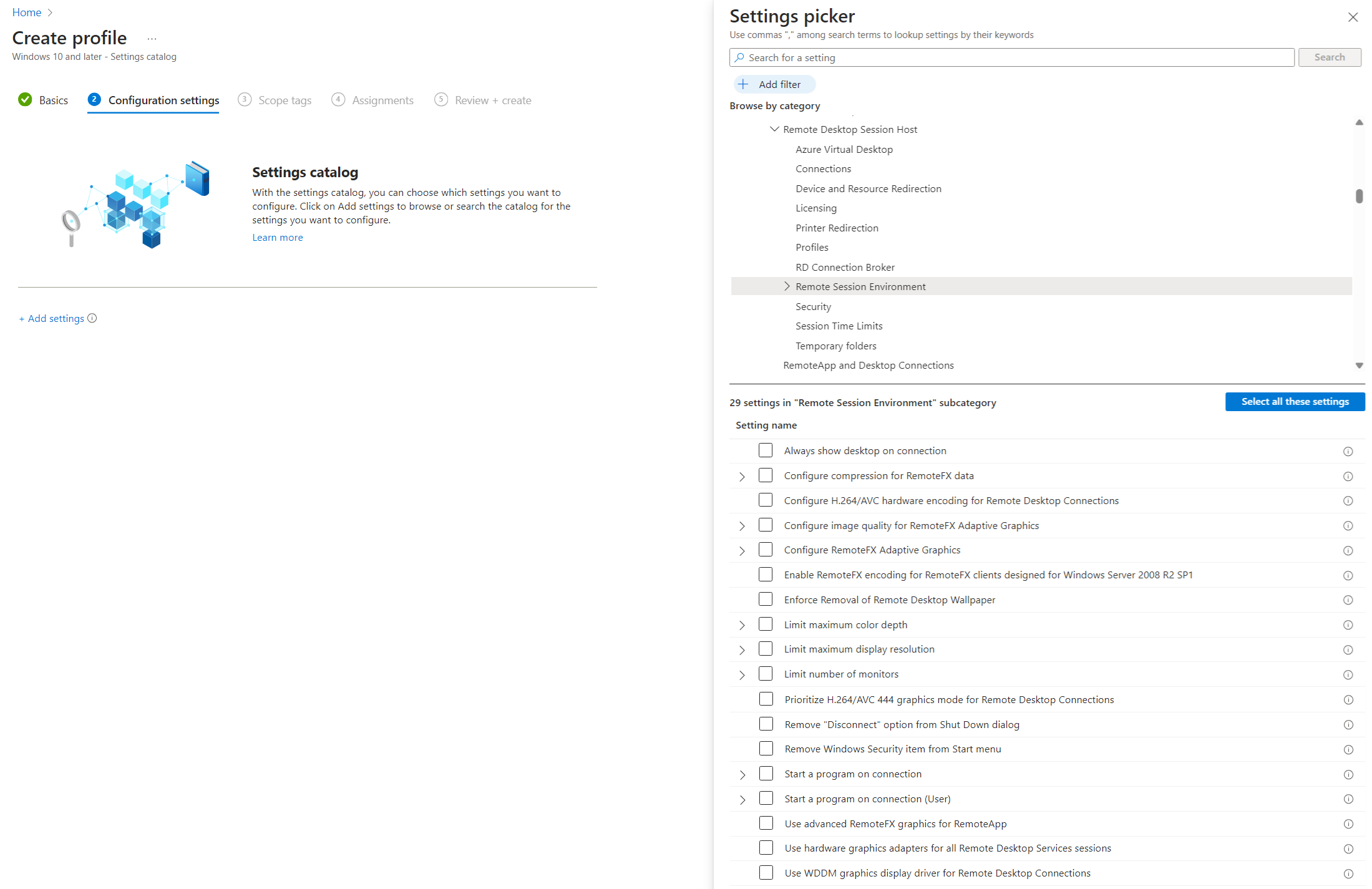
Task: Close the Settings picker panel
Action: pyautogui.click(x=1353, y=17)
